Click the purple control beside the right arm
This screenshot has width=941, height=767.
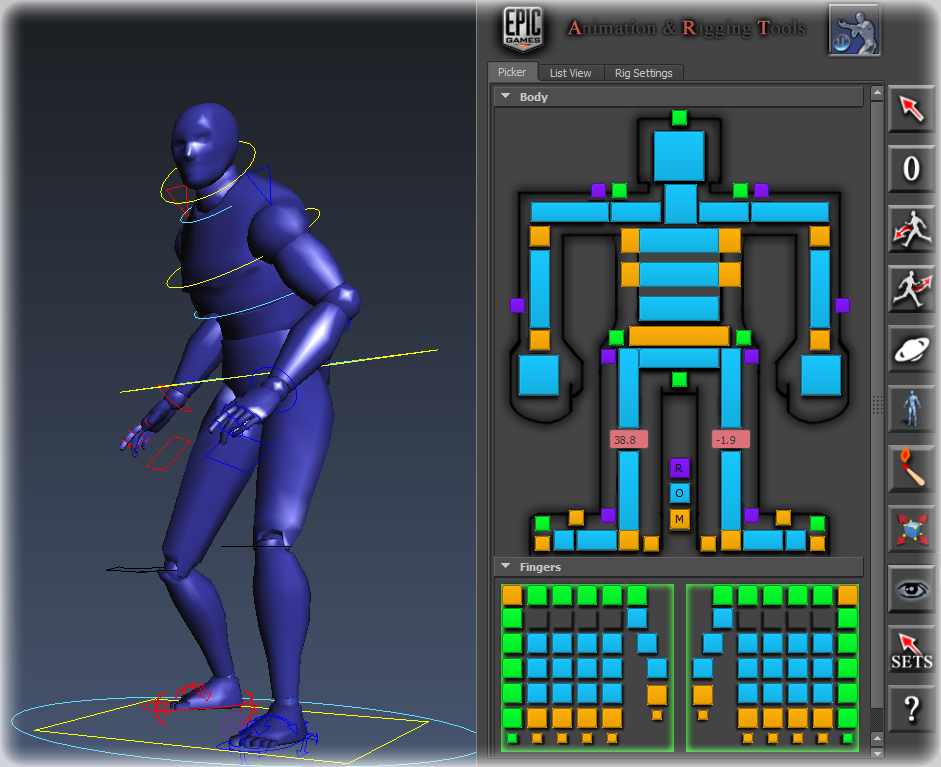coord(842,305)
